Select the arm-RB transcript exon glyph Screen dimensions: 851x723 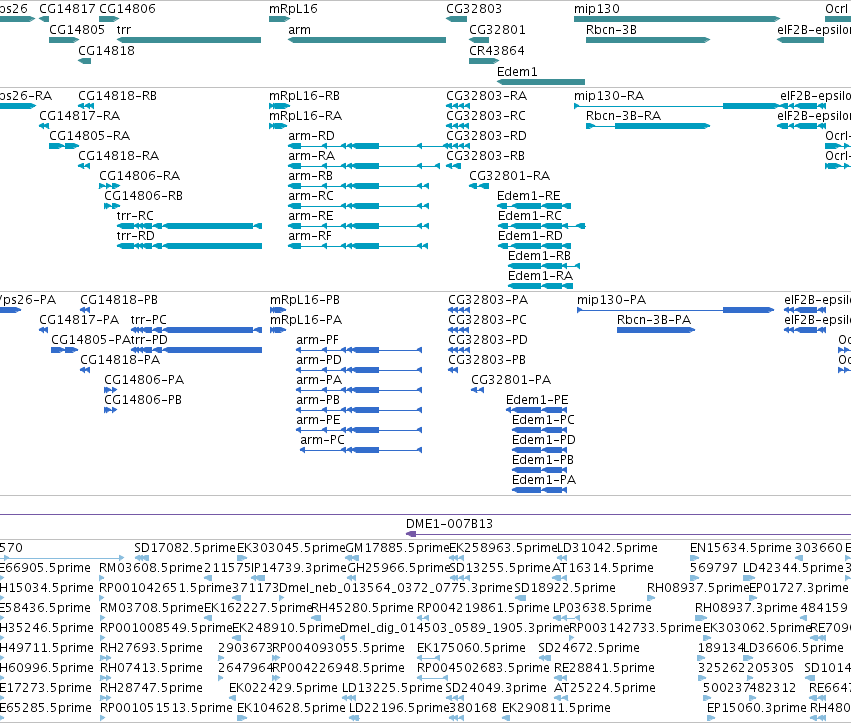tap(359, 186)
